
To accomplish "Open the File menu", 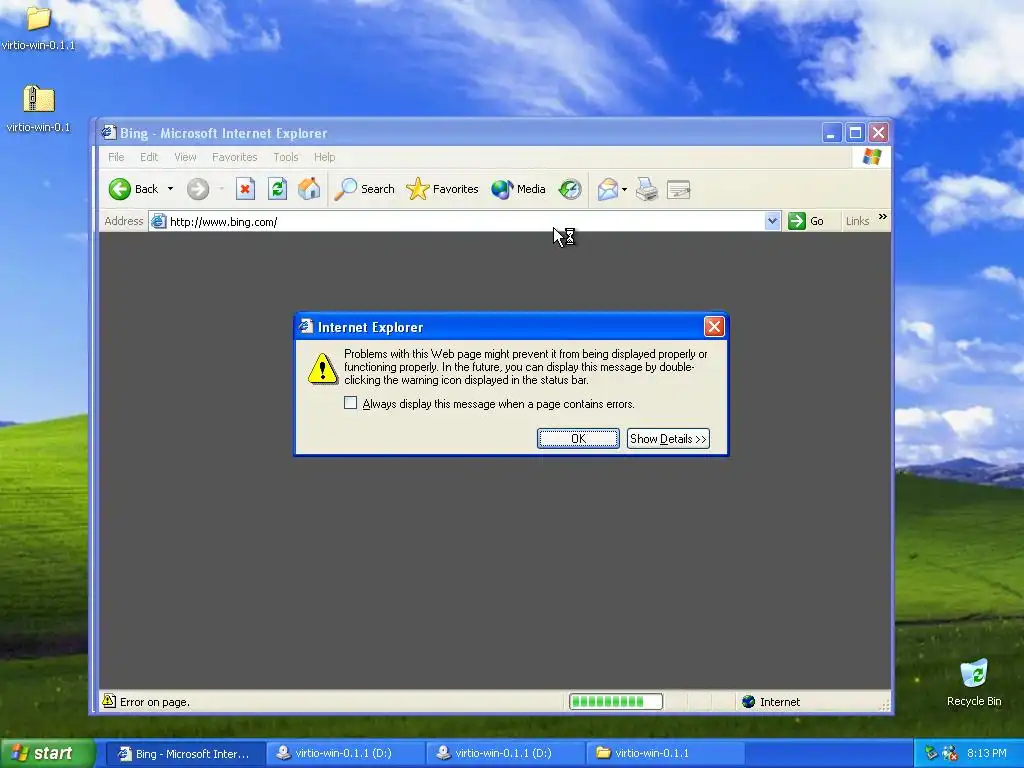I will [x=116, y=157].
